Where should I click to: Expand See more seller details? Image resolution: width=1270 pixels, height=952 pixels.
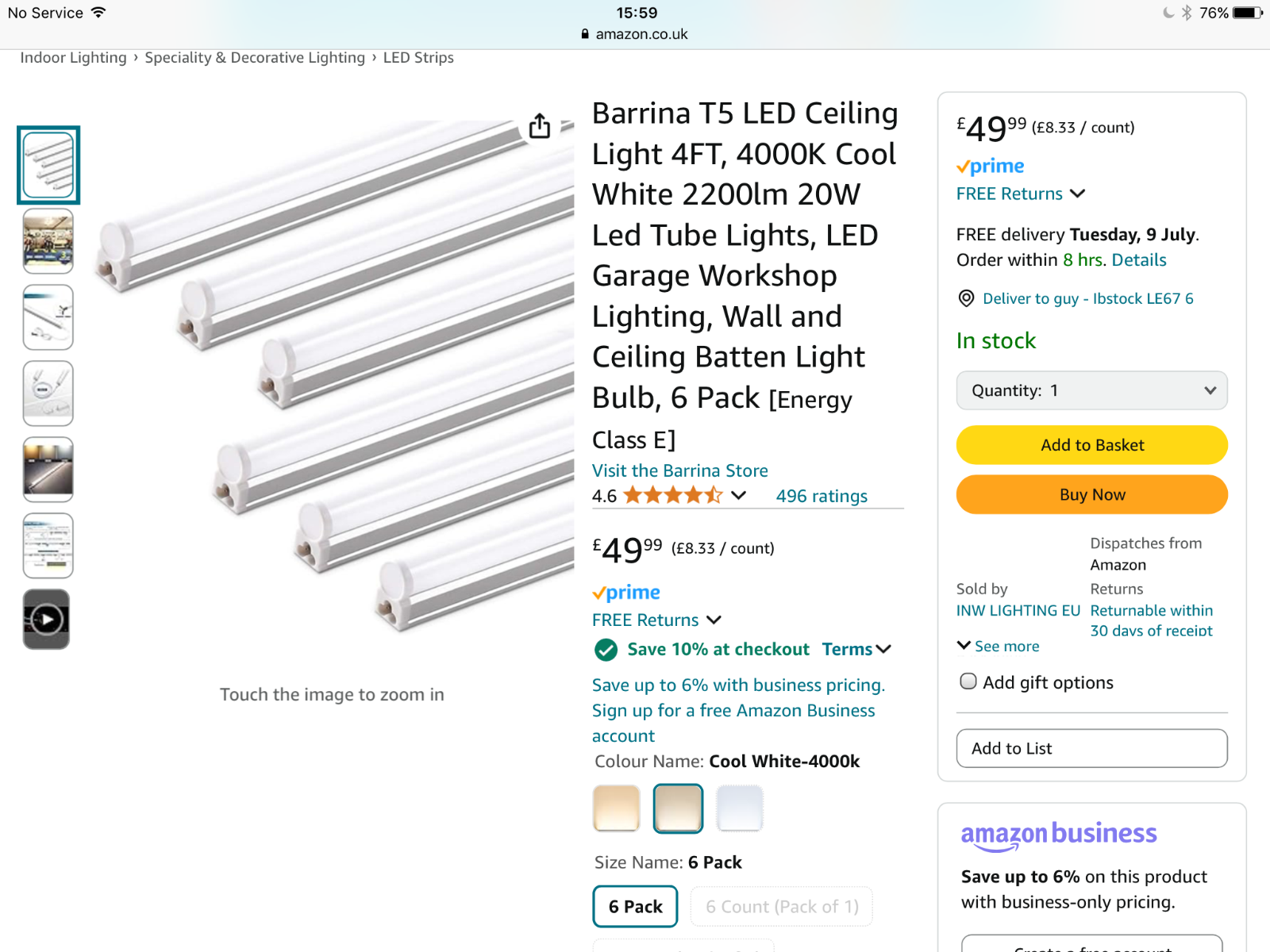click(999, 646)
